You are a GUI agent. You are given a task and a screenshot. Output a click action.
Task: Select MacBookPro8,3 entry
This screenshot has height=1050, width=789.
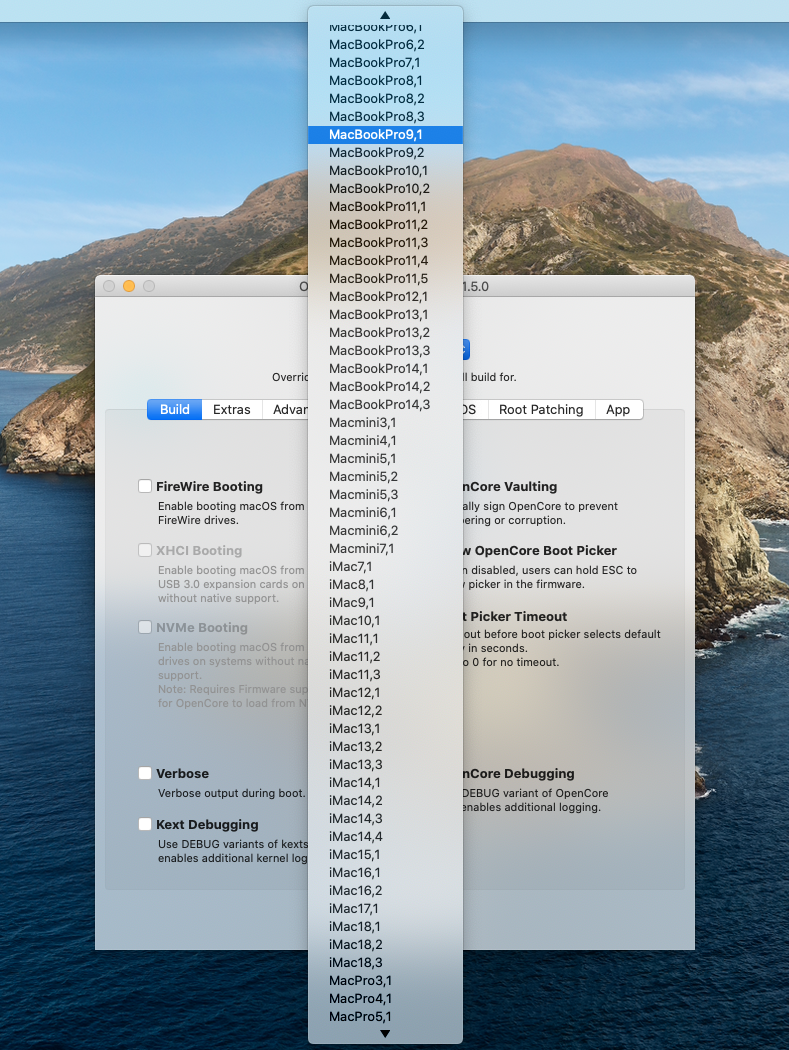[385, 117]
